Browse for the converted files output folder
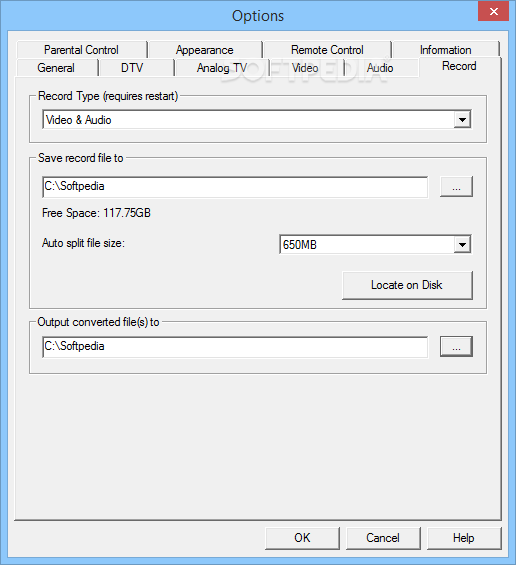The image size is (516, 565). (456, 347)
